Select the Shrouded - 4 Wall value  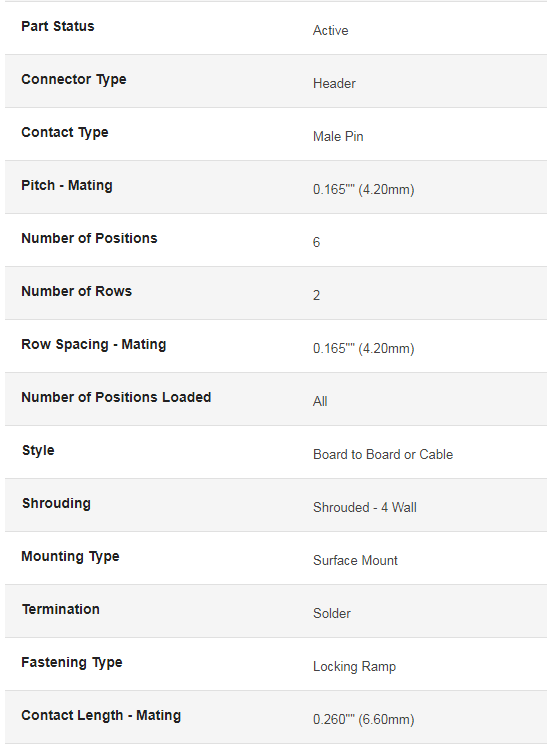[x=365, y=507]
